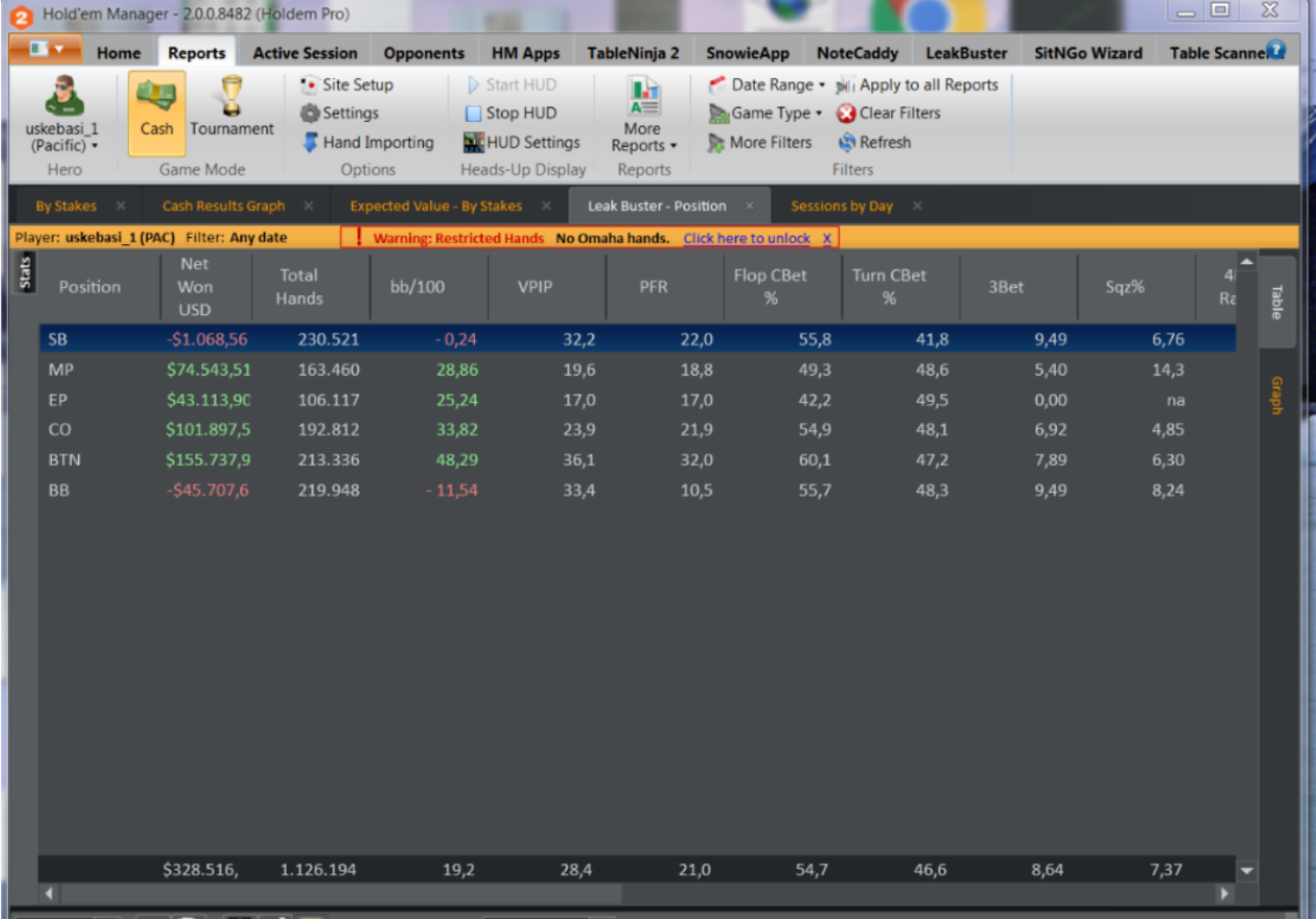This screenshot has width=1316, height=919.
Task: Click Stop HUD
Action: 511,113
